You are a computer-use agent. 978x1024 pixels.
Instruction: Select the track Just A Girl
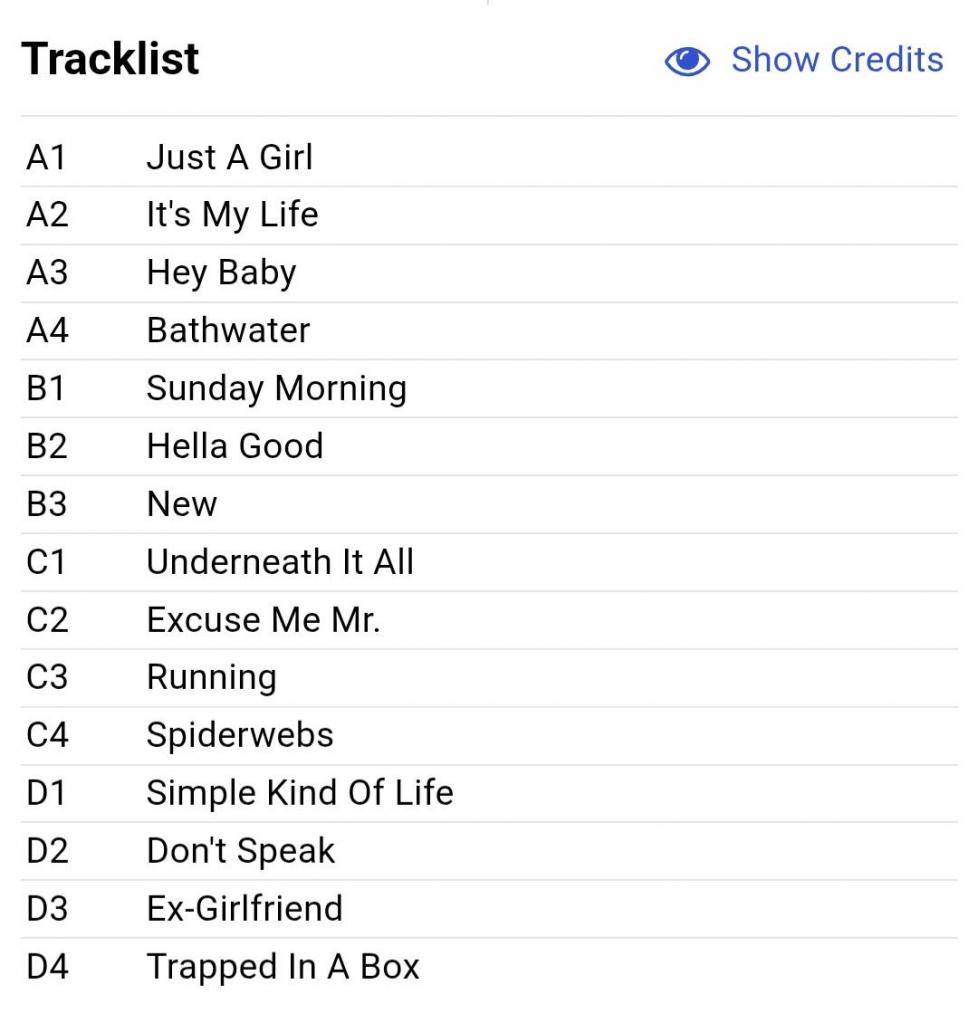[x=229, y=157]
